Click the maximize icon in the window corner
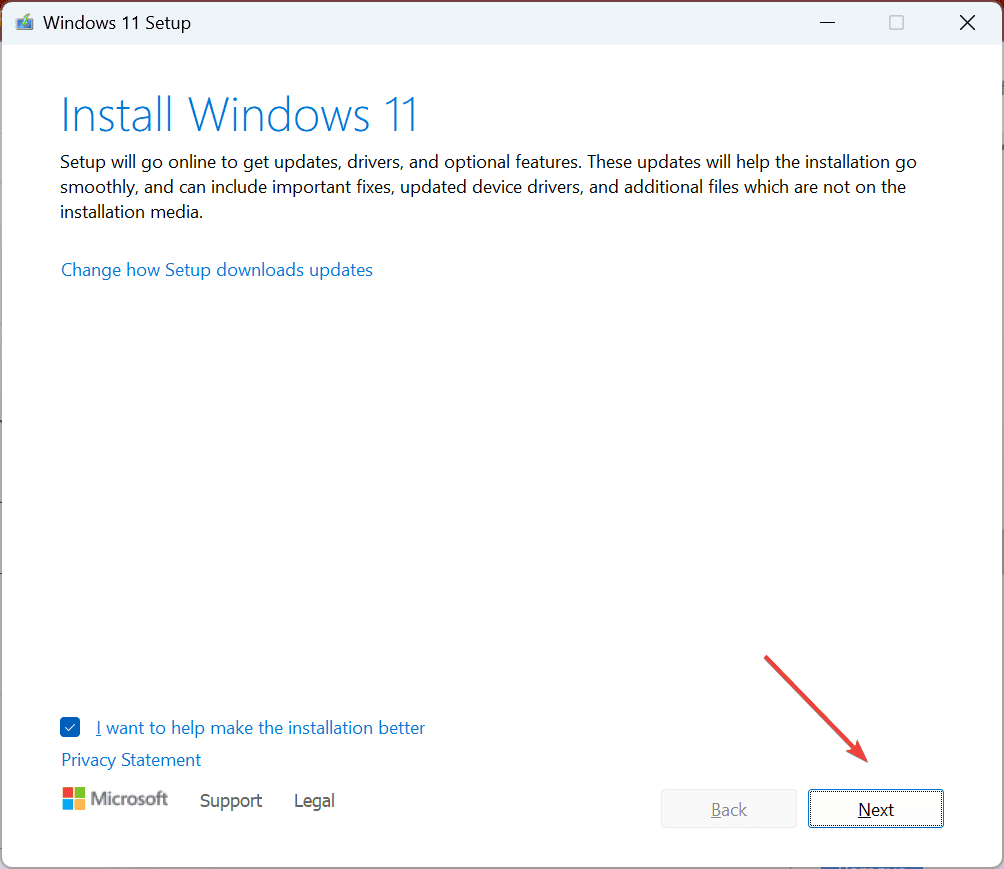Screen dimensions: 1004x869 pyautogui.click(x=896, y=22)
